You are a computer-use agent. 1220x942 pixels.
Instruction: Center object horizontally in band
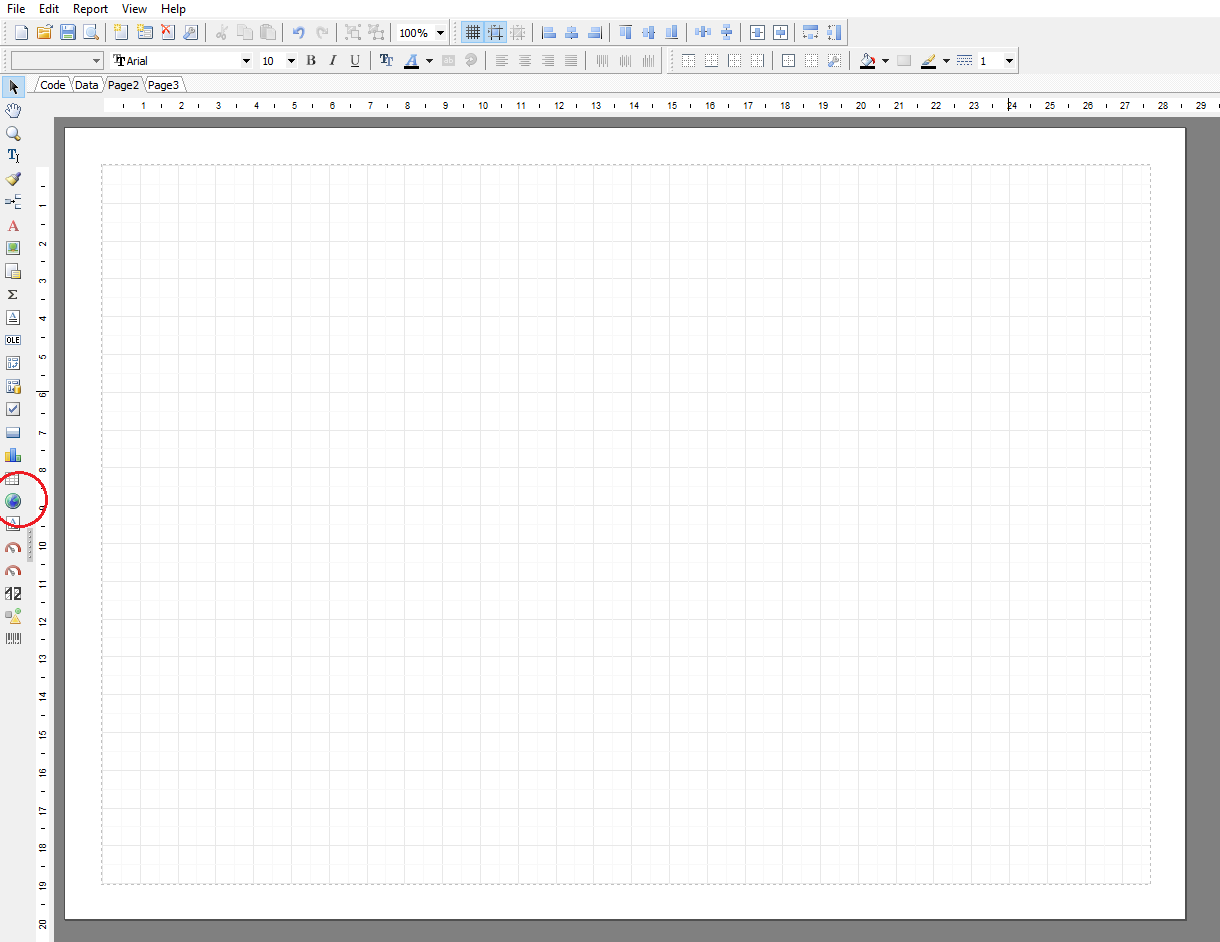point(757,32)
